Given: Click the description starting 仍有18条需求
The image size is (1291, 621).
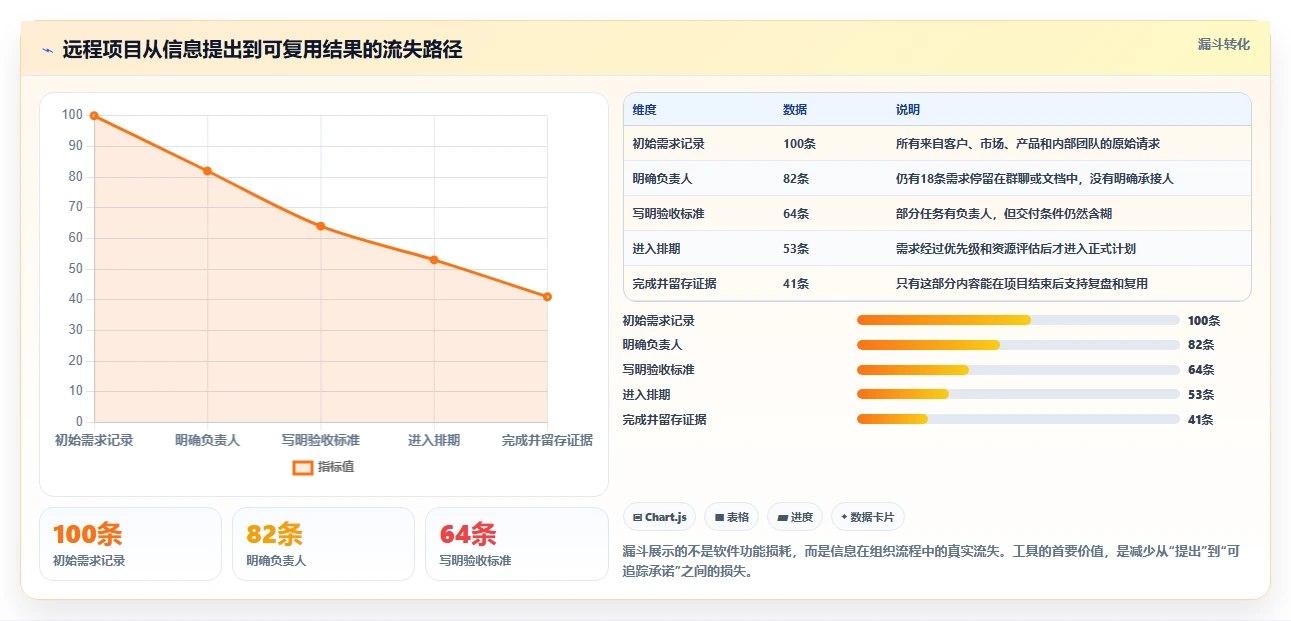Looking at the screenshot, I should click(1035, 179).
